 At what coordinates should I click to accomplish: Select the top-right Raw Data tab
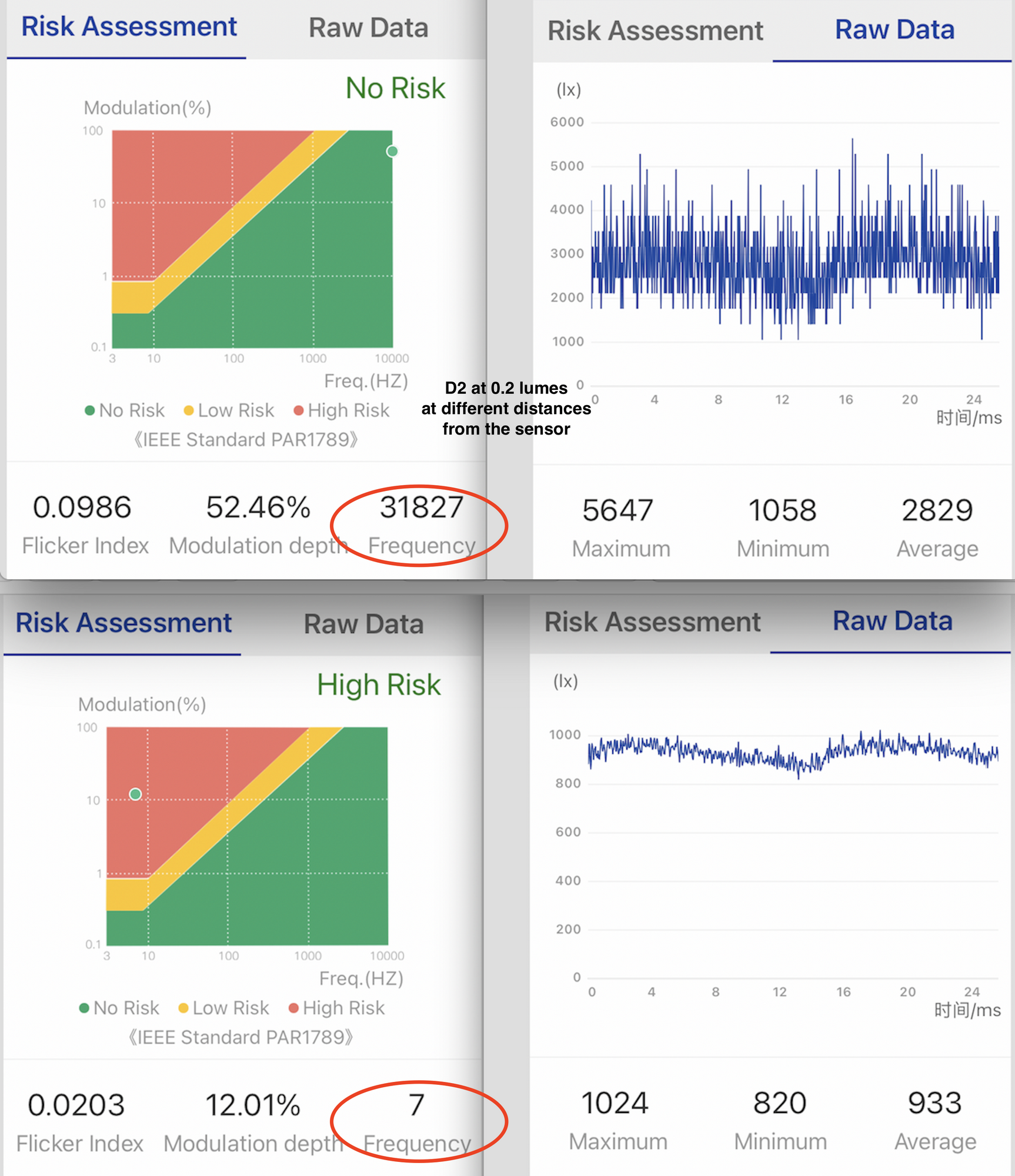pyautogui.click(x=894, y=30)
